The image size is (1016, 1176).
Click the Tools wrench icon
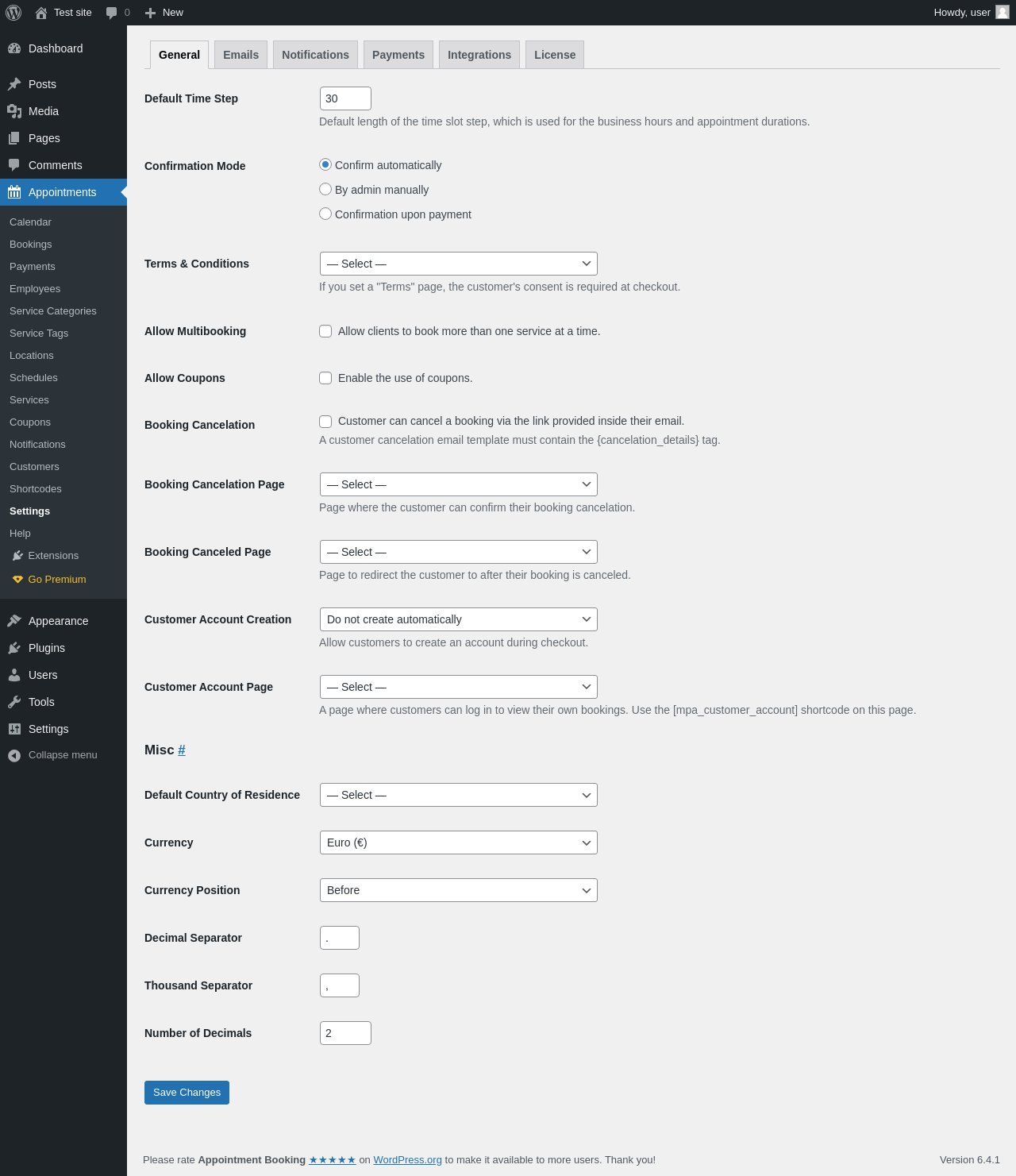[x=14, y=702]
